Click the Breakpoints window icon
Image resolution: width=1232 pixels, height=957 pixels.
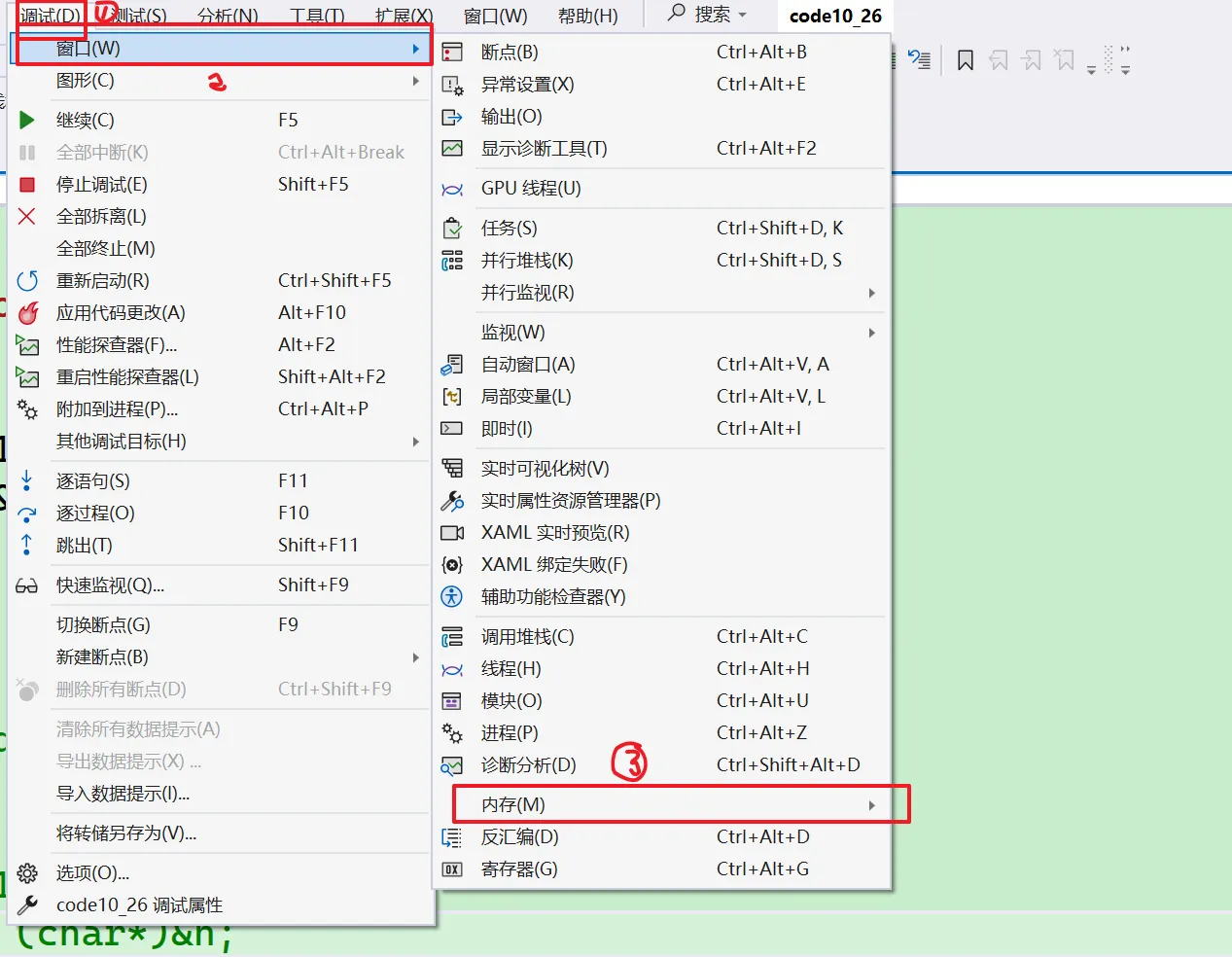[x=452, y=52]
